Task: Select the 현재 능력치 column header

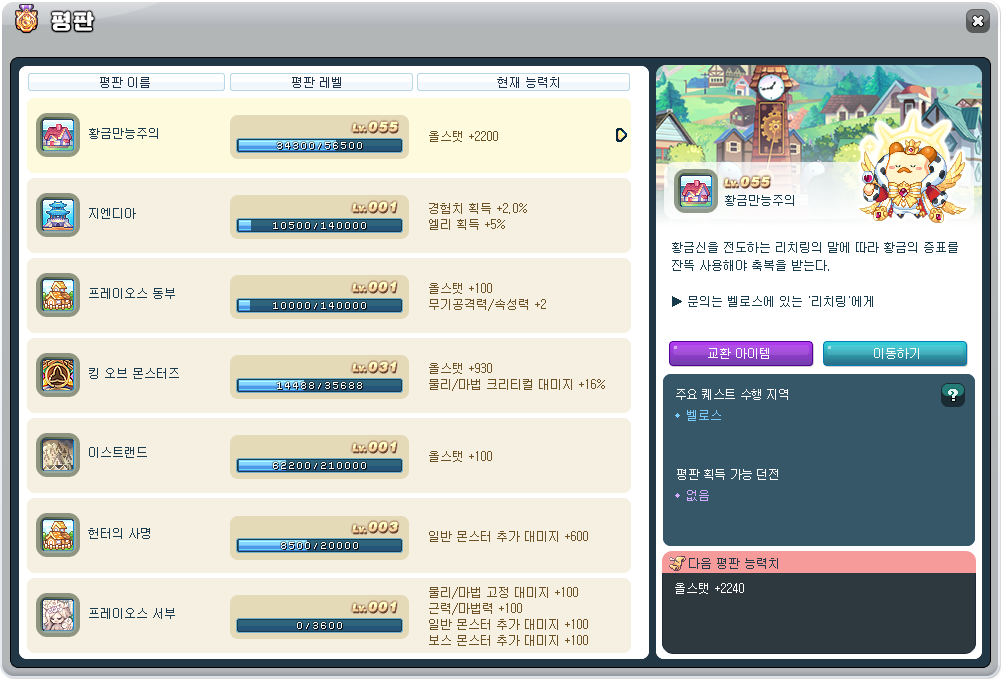Action: point(528,82)
